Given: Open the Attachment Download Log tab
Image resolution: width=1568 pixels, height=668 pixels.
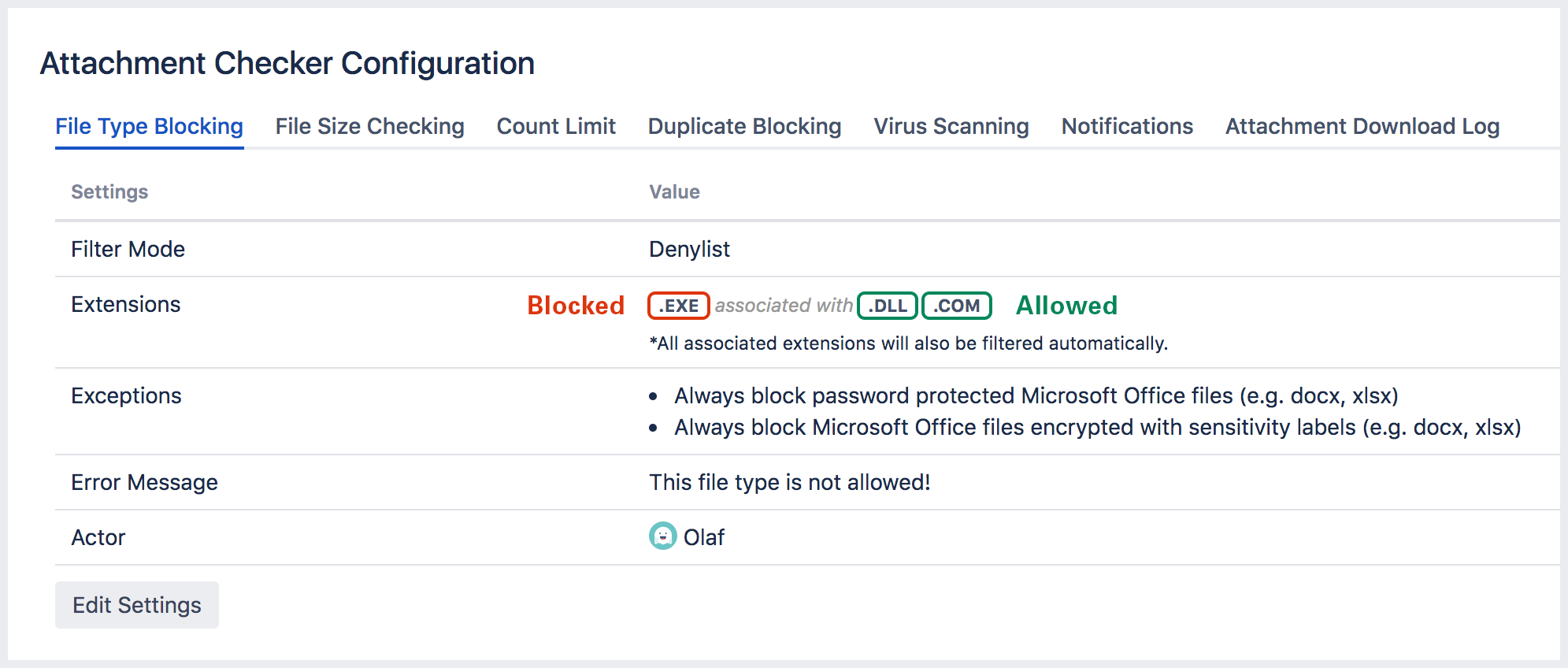Looking at the screenshot, I should click(x=1362, y=126).
